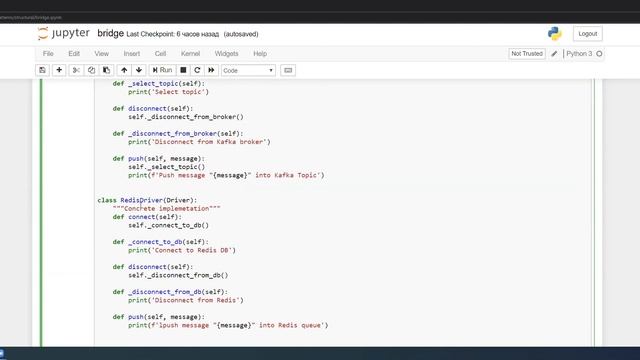The image size is (640, 360).
Task: Restart the kernel icon
Action: [197, 70]
